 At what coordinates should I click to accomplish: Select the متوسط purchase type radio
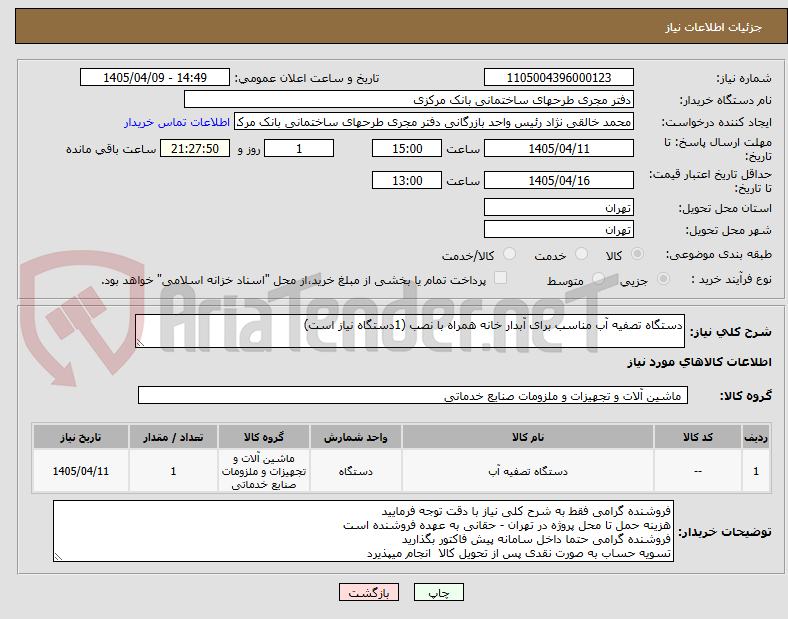click(x=598, y=279)
